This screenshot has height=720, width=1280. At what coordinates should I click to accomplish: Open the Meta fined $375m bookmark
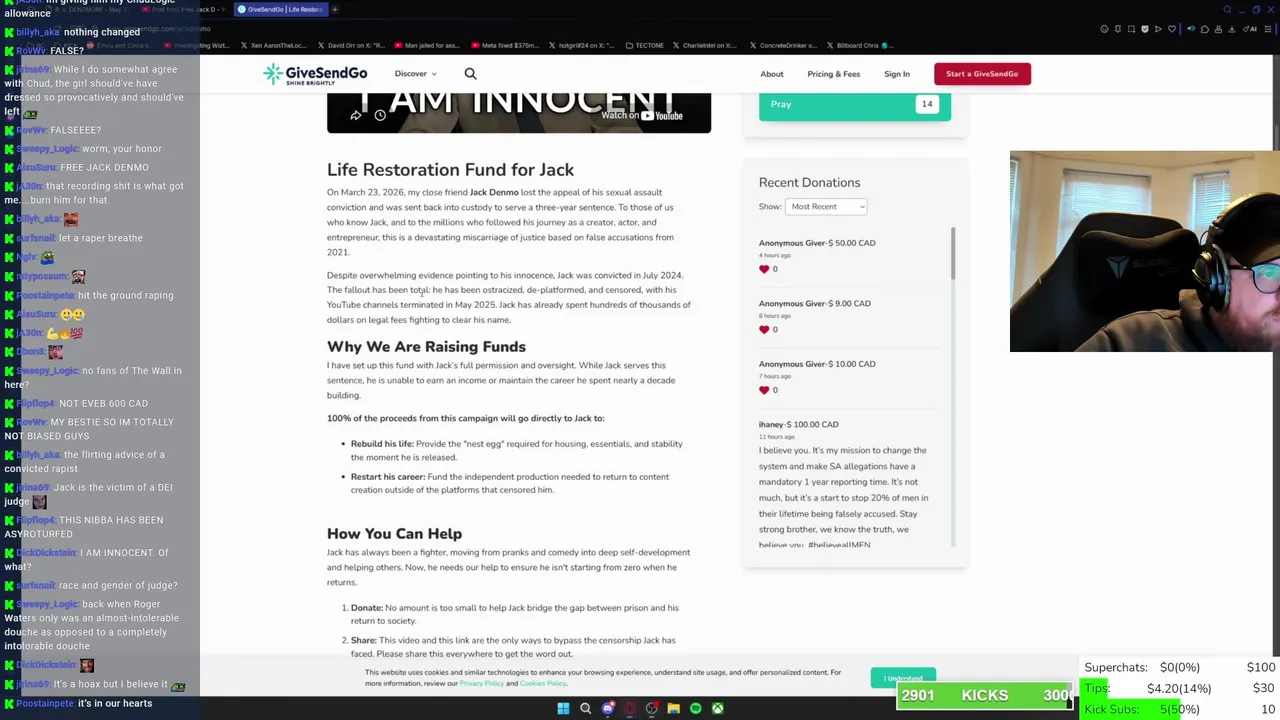tap(506, 45)
